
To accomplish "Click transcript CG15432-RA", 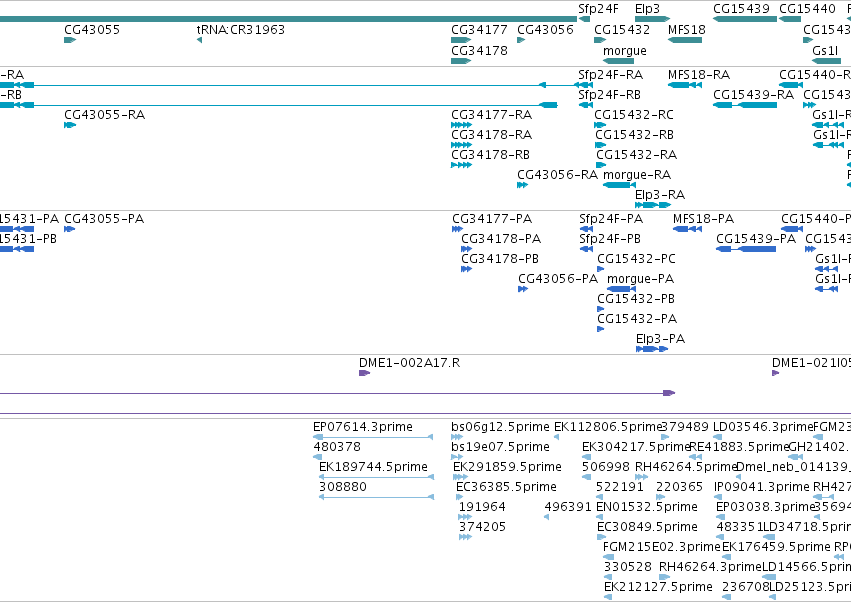I will click(637, 155).
